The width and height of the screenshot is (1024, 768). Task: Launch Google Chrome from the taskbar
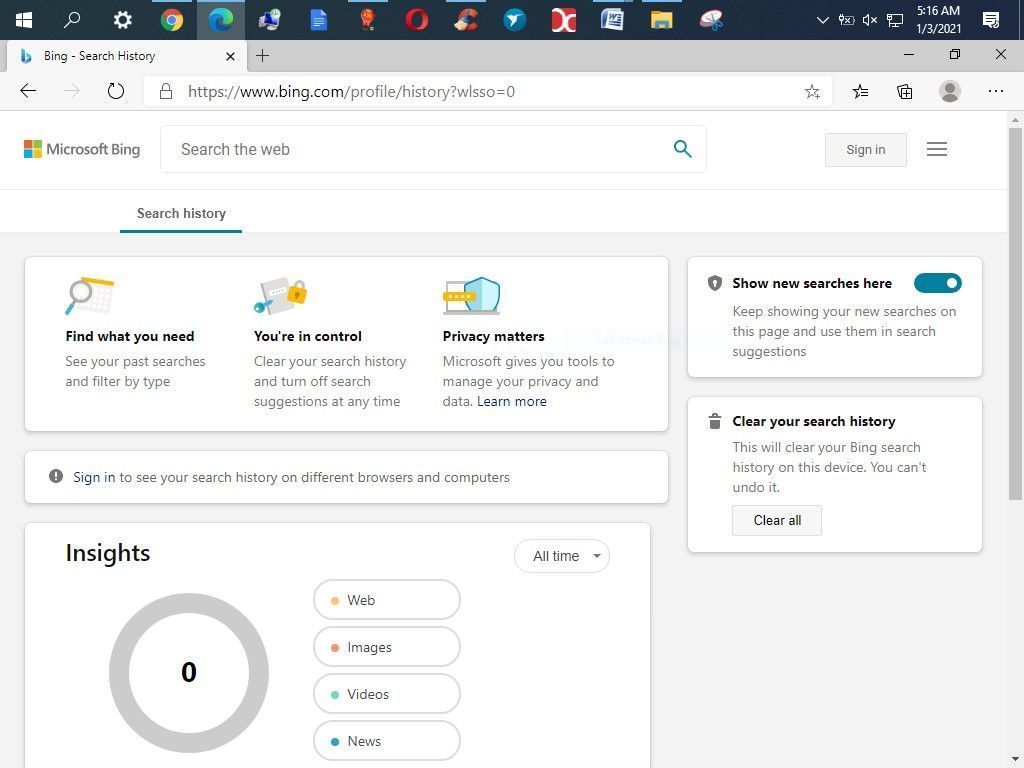[172, 20]
